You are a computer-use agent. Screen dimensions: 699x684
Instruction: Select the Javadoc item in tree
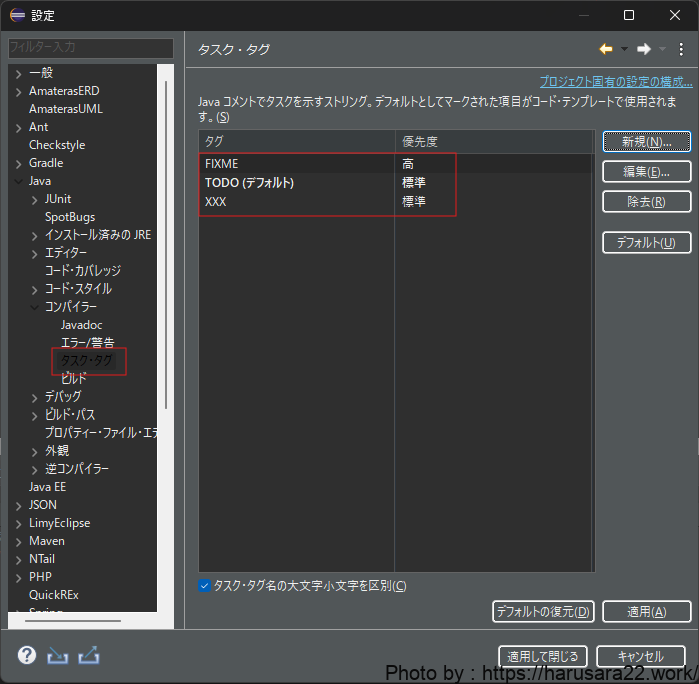81,325
